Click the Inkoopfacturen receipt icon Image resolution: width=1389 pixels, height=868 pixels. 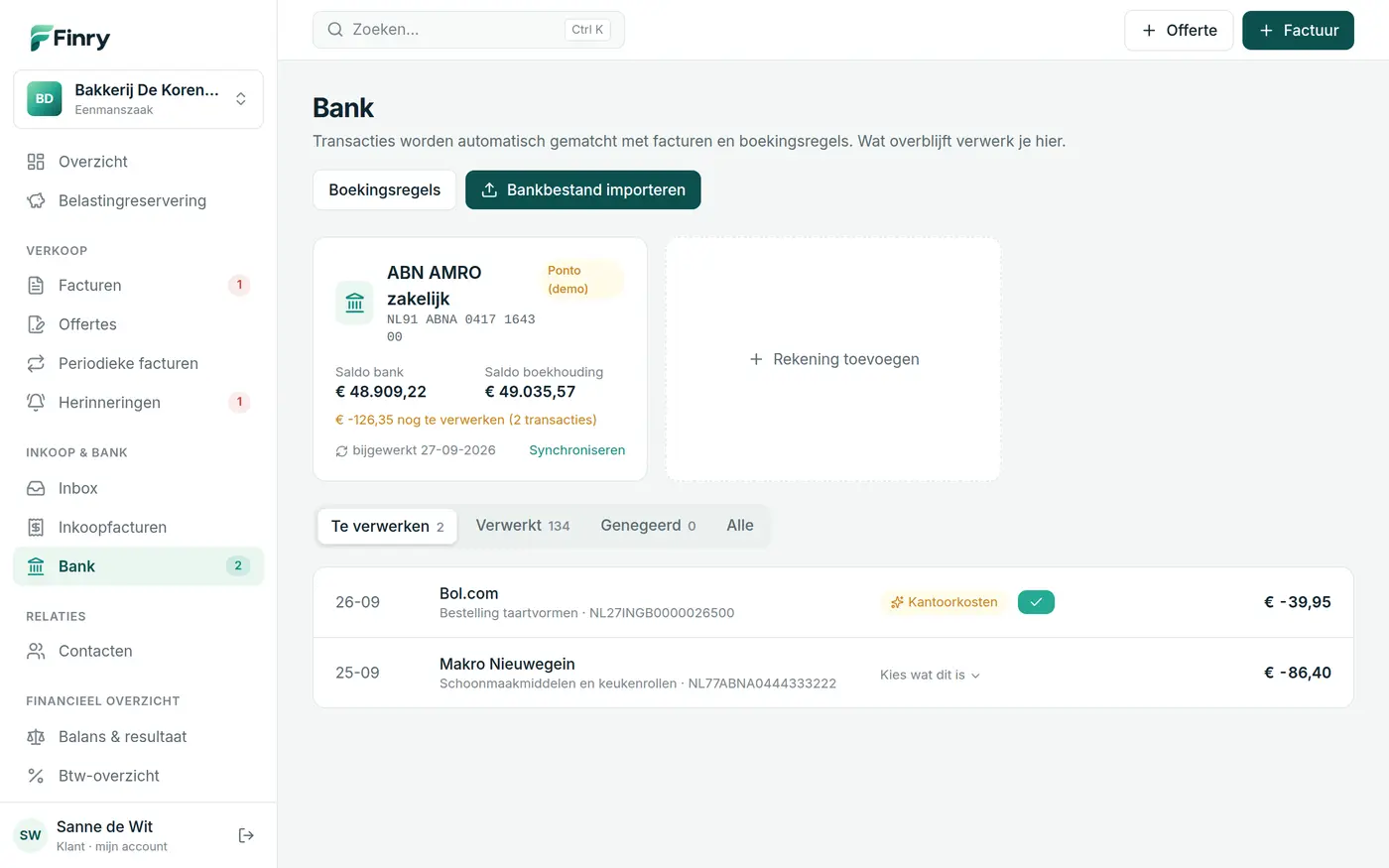coord(36,527)
